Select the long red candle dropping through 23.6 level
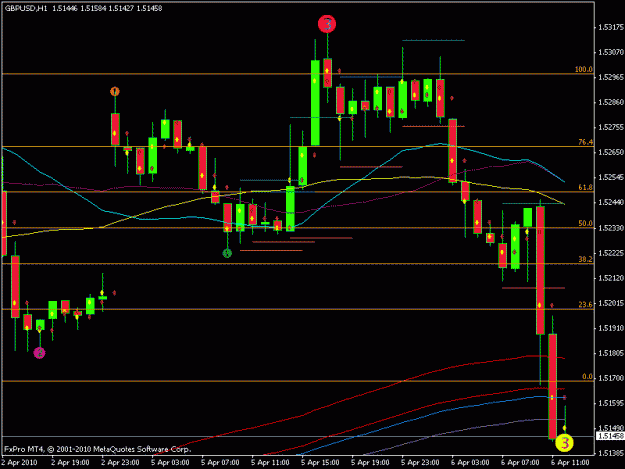 [540, 270]
